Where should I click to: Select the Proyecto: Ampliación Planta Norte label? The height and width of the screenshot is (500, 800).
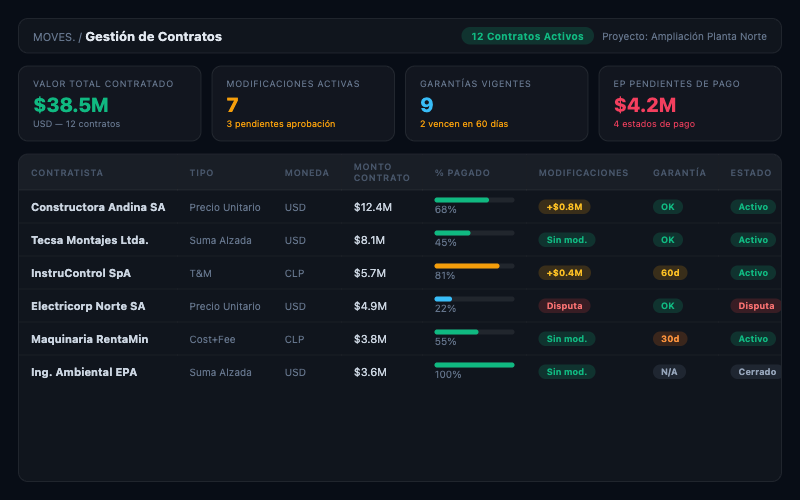[684, 36]
